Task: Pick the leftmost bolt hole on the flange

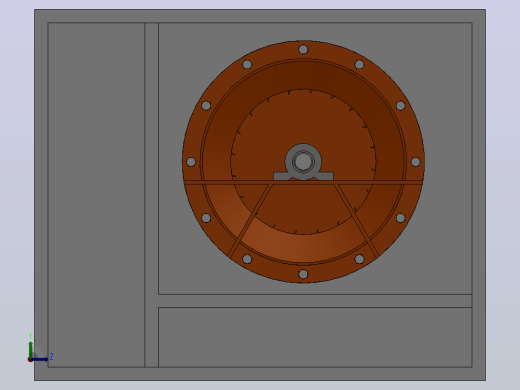Action: (x=191, y=162)
